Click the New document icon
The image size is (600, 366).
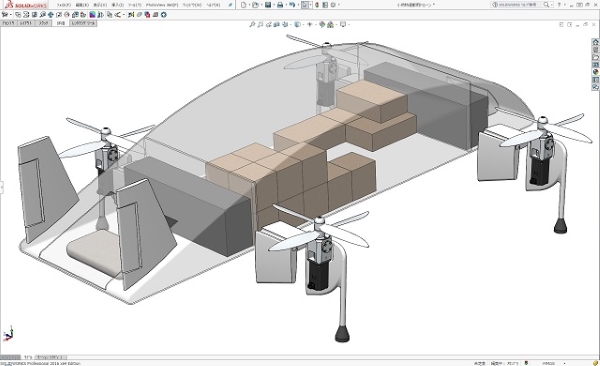point(243,5)
